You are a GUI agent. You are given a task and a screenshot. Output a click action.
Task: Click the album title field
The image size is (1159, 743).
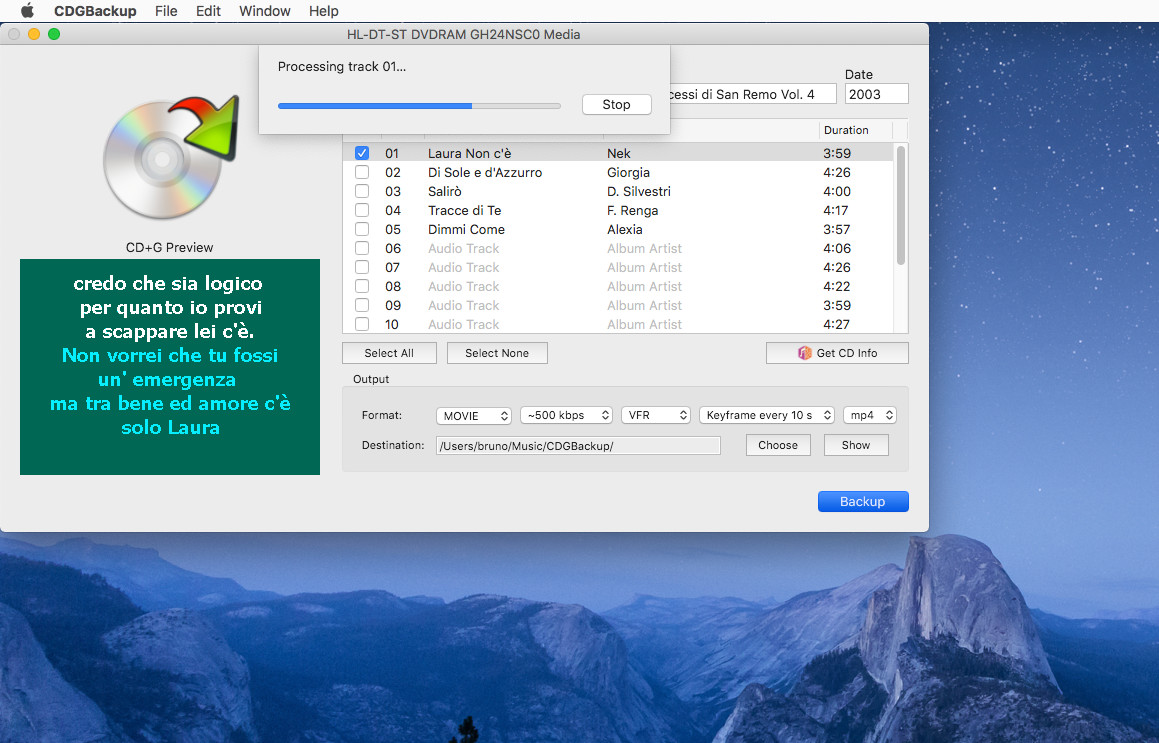point(752,94)
